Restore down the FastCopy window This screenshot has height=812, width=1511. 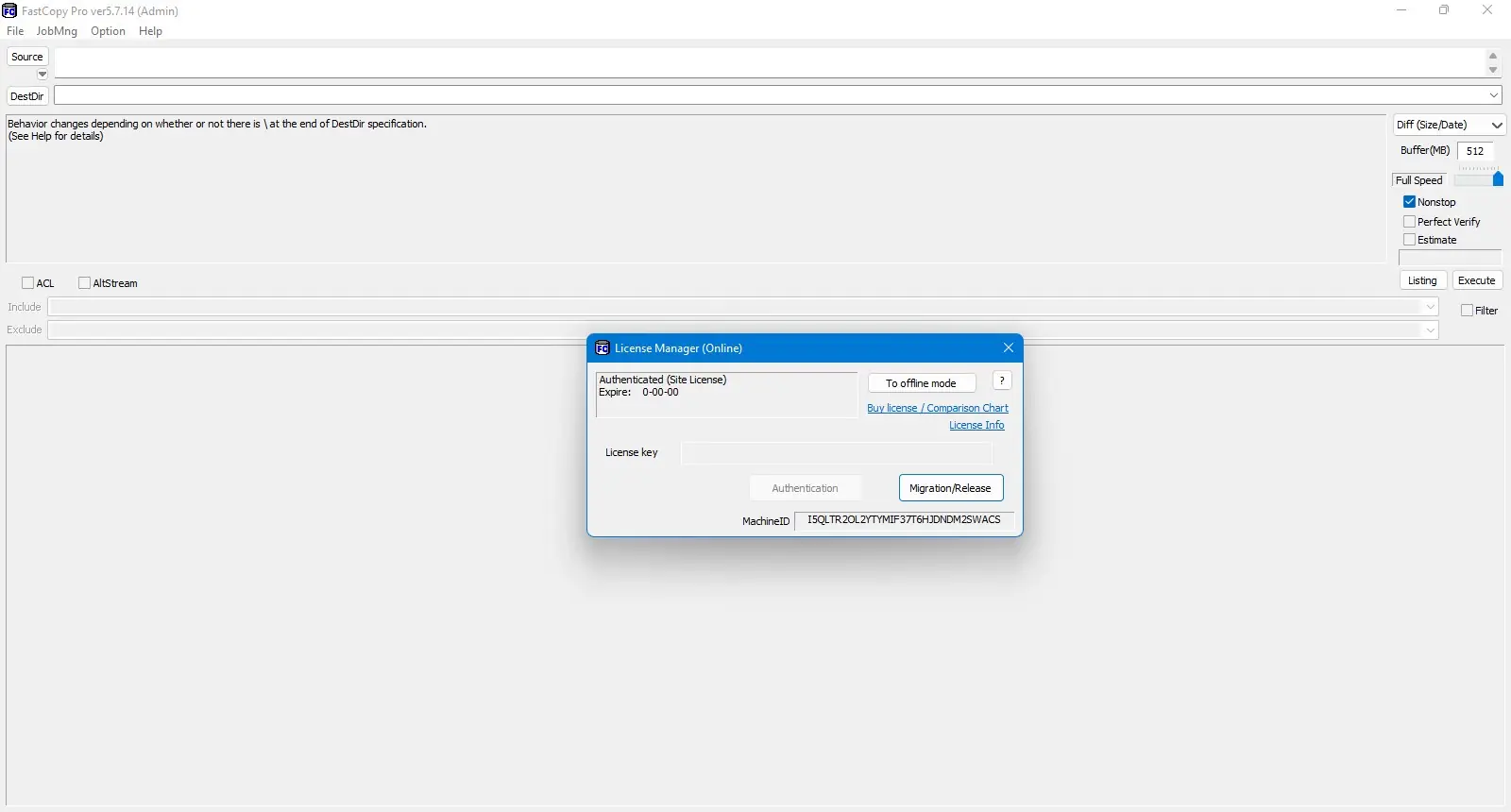pyautogui.click(x=1444, y=10)
